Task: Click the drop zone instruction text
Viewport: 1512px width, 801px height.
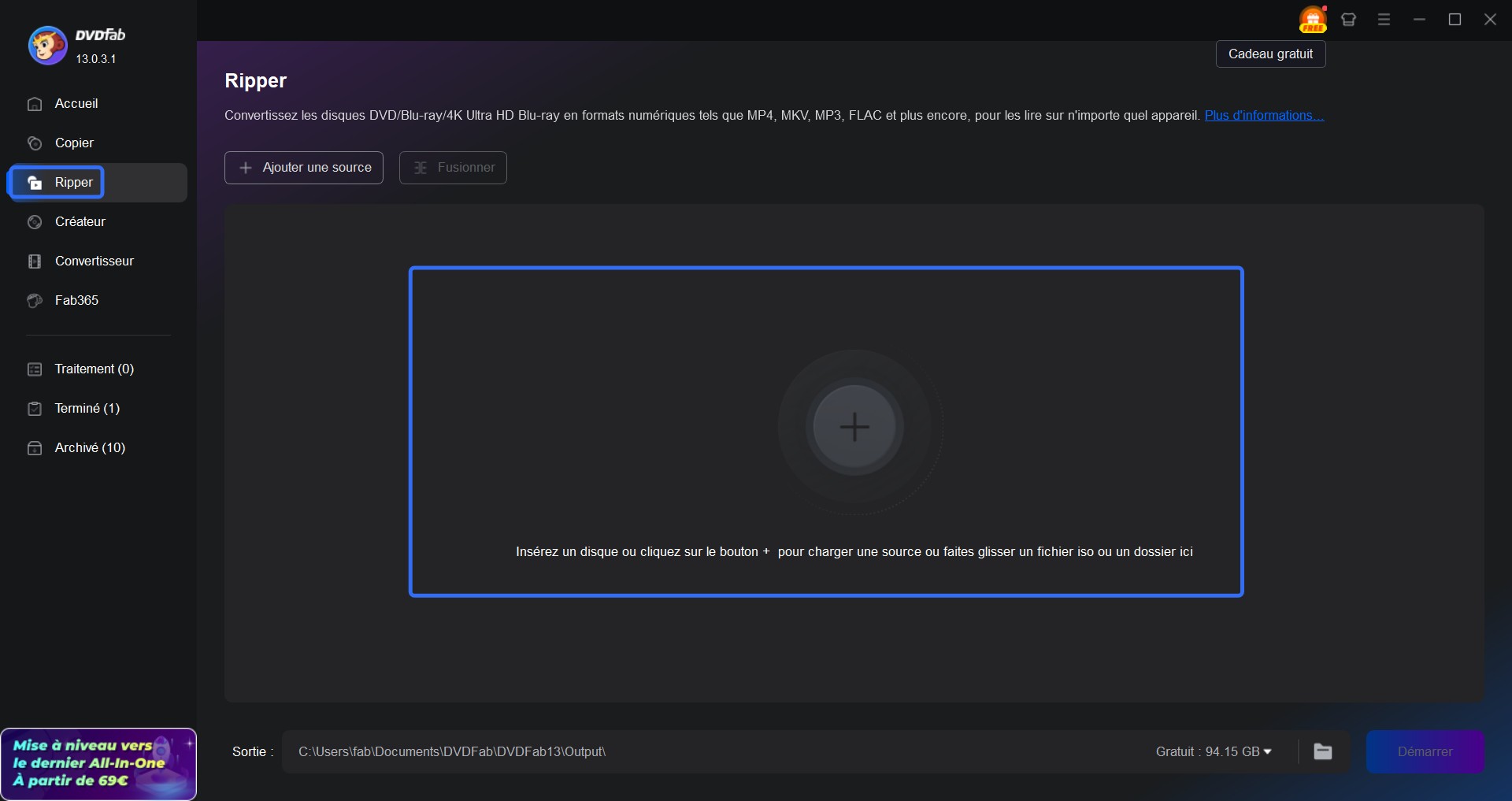Action: [854, 552]
